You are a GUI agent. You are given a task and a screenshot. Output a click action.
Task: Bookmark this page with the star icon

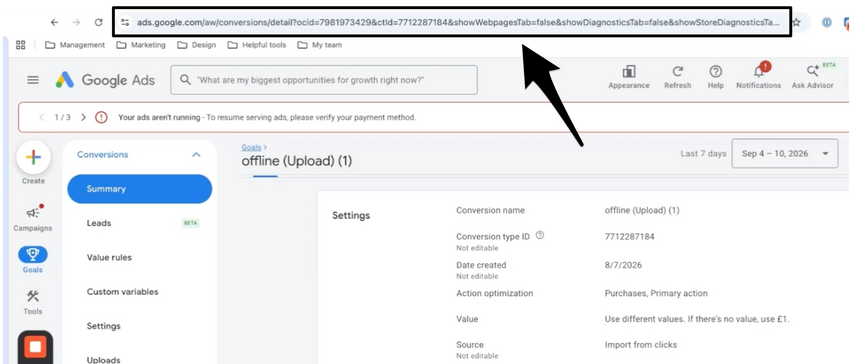click(x=796, y=22)
